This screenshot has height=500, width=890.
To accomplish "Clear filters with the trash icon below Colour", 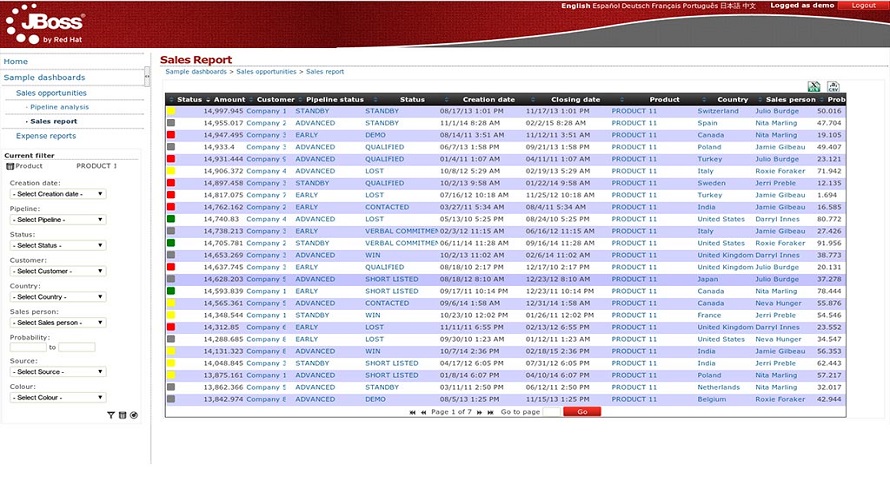I will coord(122,415).
